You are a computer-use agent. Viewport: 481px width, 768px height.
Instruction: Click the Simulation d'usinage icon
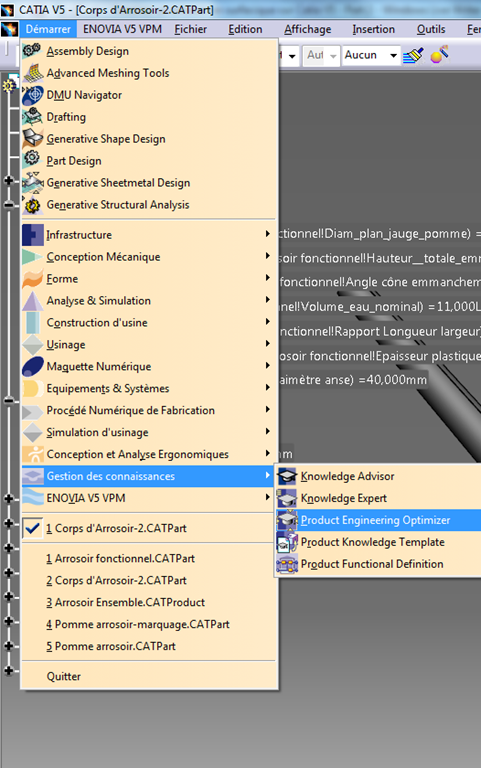pos(32,432)
